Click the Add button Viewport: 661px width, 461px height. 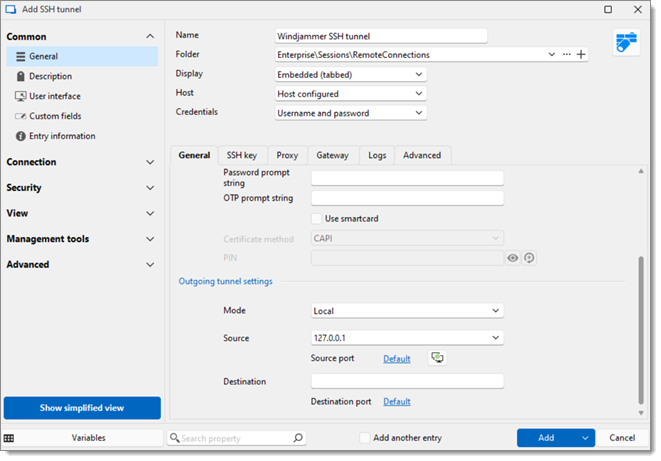point(547,438)
